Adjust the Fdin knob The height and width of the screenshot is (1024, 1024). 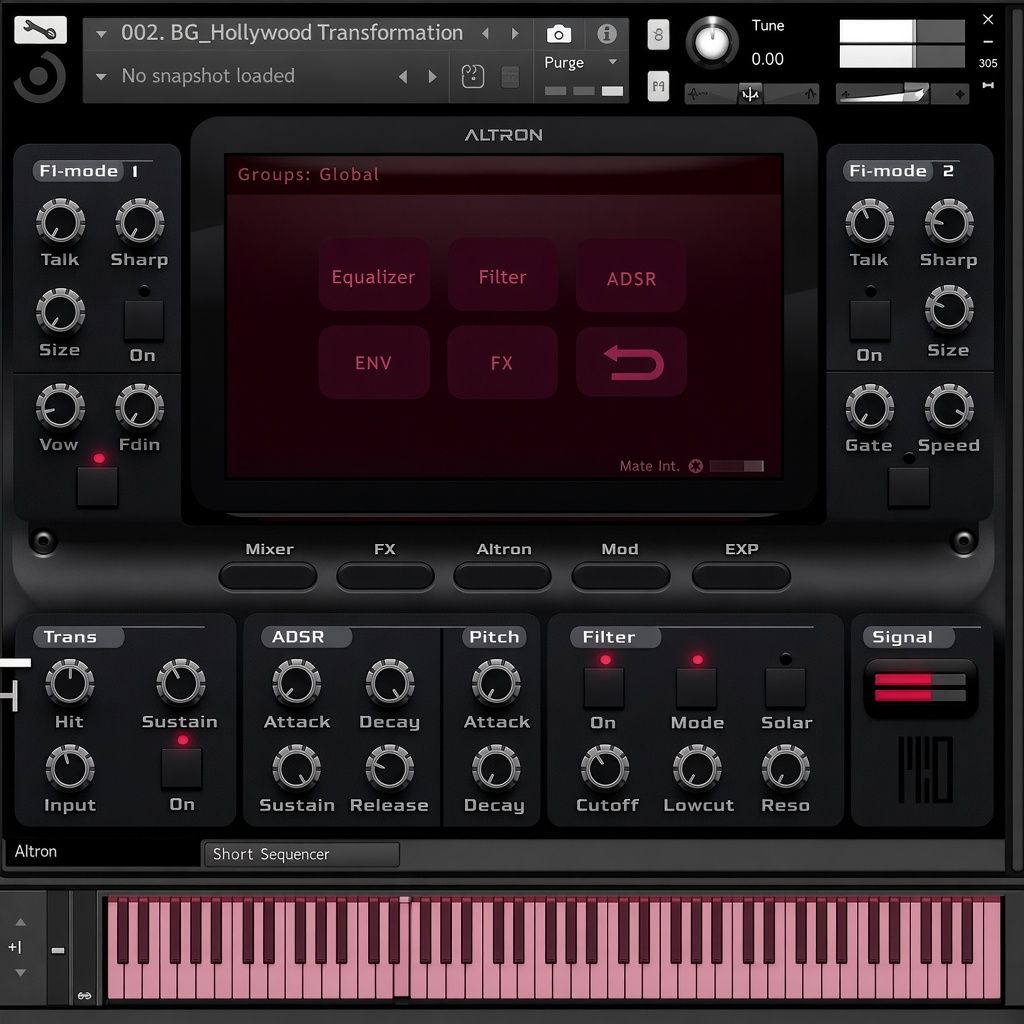pos(139,408)
